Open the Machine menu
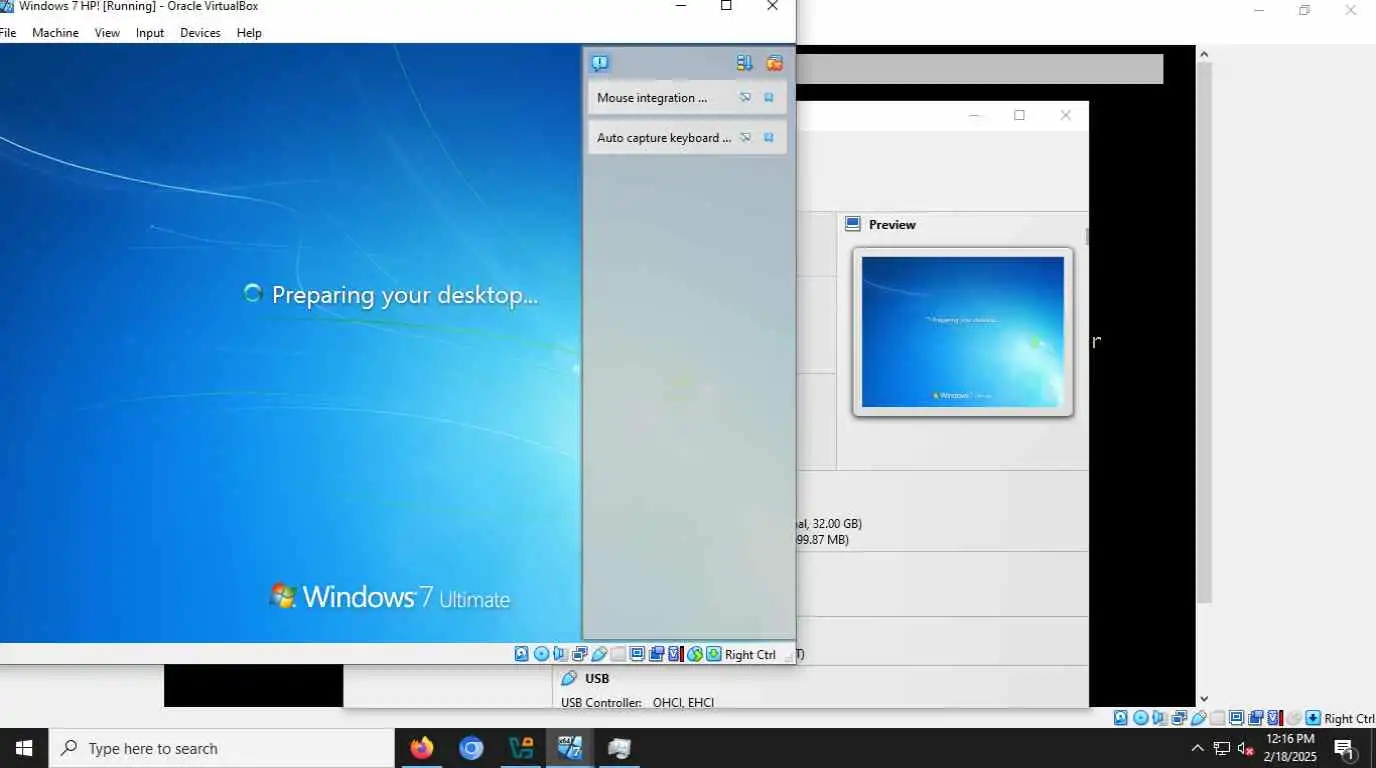The image size is (1376, 768). [55, 33]
